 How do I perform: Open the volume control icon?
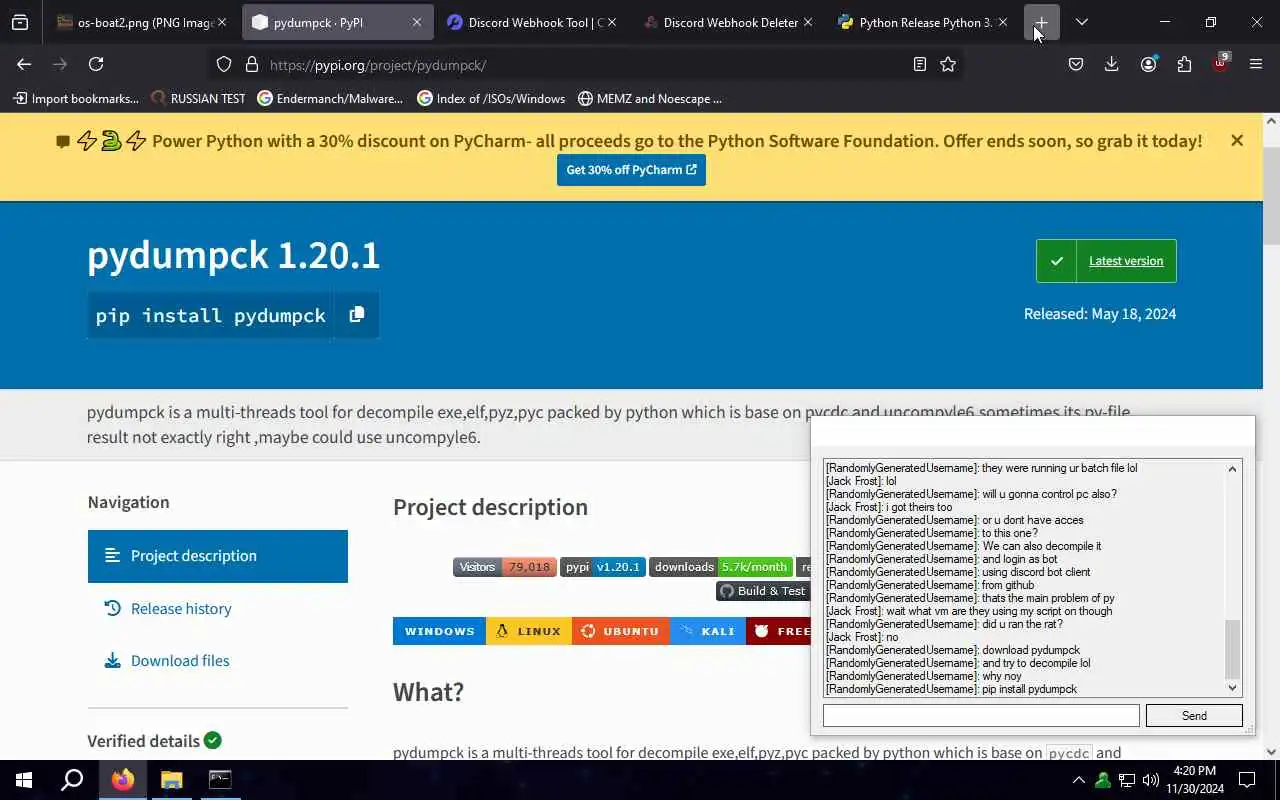pyautogui.click(x=1151, y=780)
